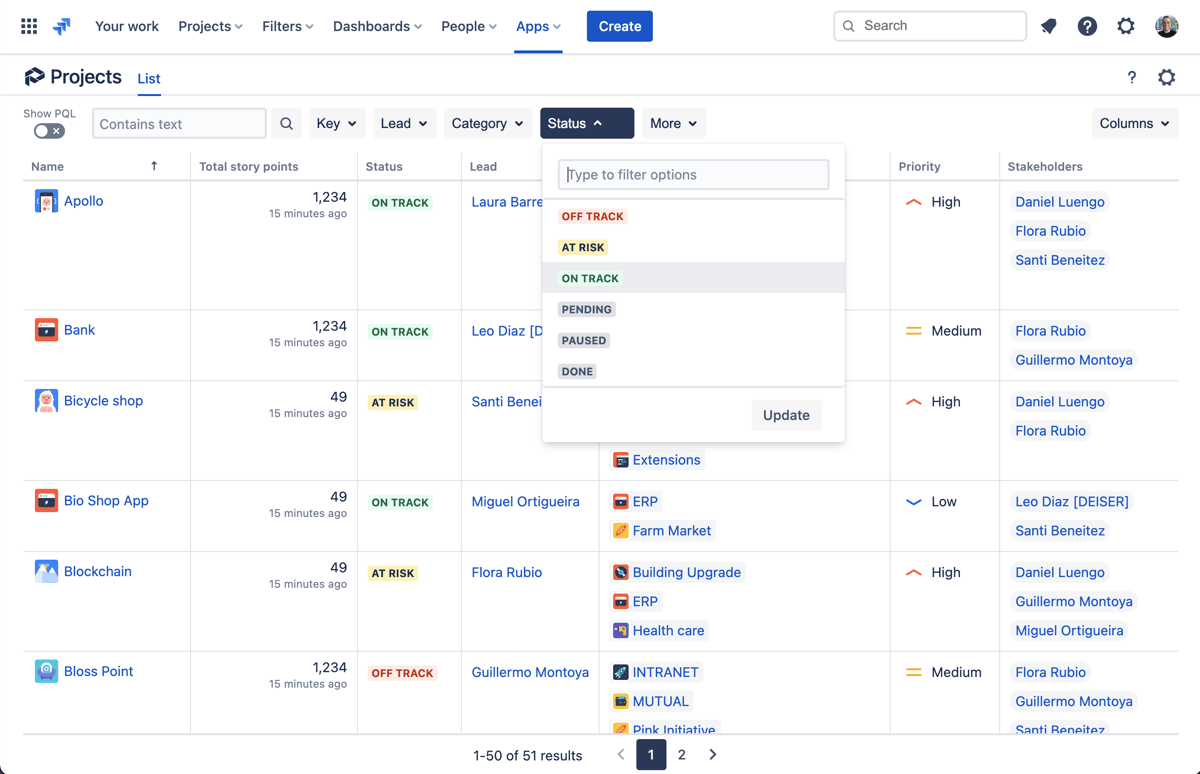This screenshot has height=774, width=1200.
Task: Open the Dashboards menu
Action: click(x=377, y=26)
